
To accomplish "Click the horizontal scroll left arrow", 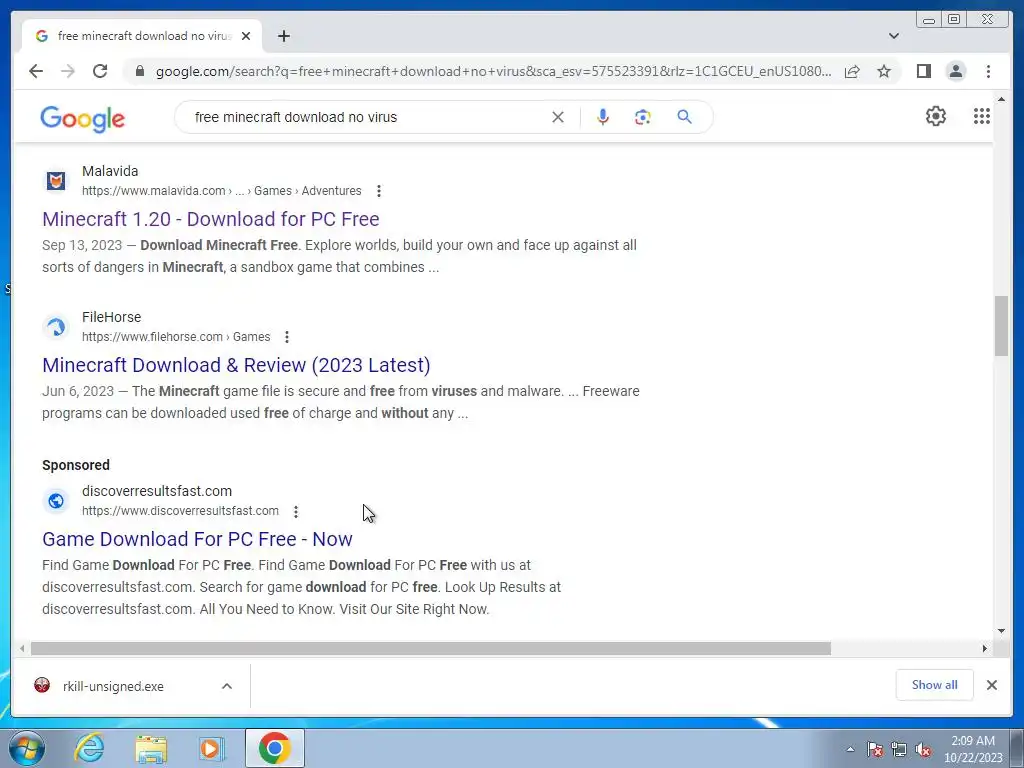I will click(22, 648).
